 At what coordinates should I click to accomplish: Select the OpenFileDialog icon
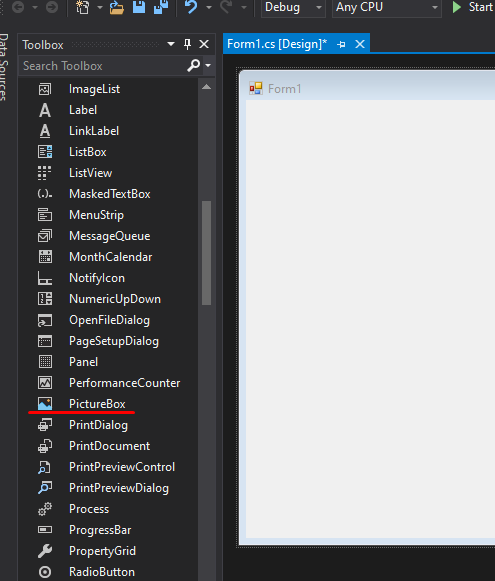45,320
